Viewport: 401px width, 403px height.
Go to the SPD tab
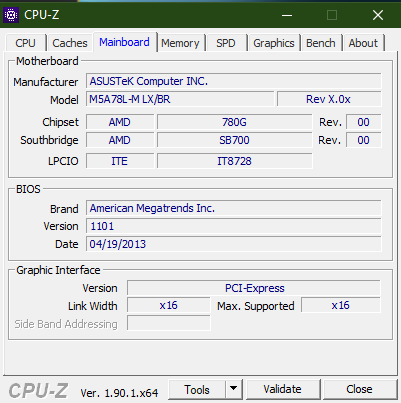(226, 43)
